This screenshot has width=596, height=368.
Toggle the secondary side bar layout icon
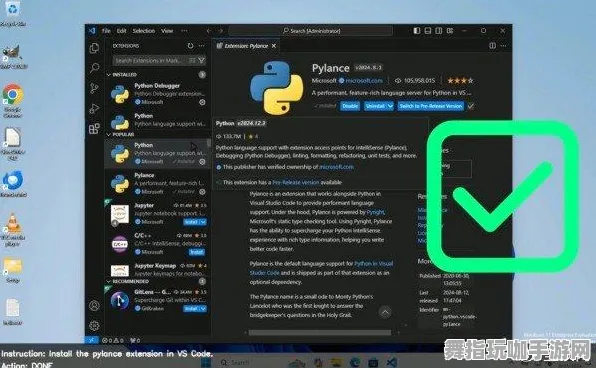(x=439, y=30)
